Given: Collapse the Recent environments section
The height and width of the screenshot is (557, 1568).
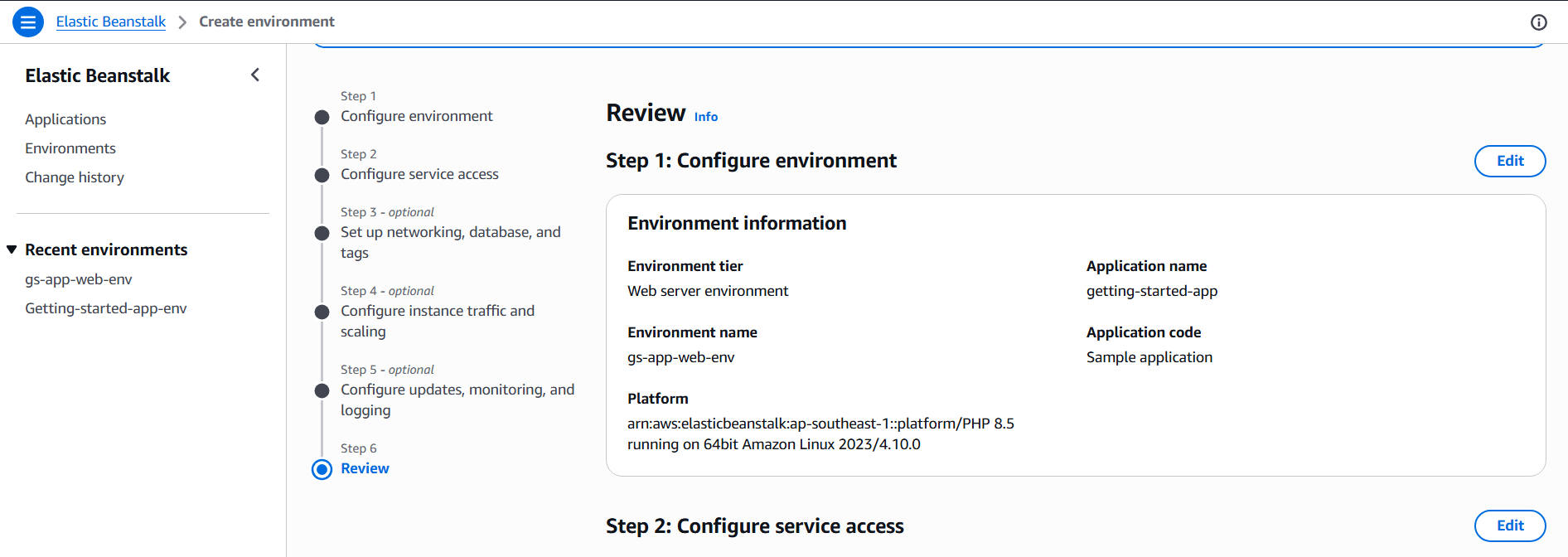Looking at the screenshot, I should tap(12, 249).
